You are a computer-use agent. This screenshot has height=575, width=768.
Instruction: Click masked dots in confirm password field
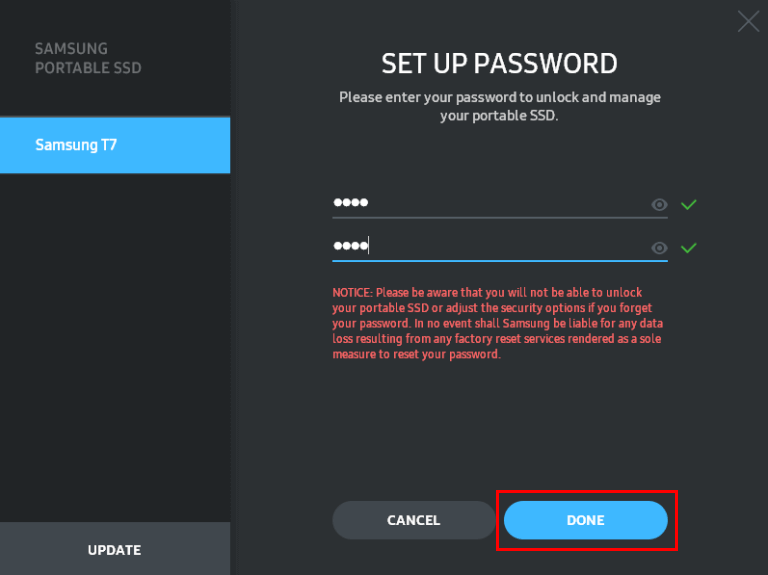click(x=351, y=246)
